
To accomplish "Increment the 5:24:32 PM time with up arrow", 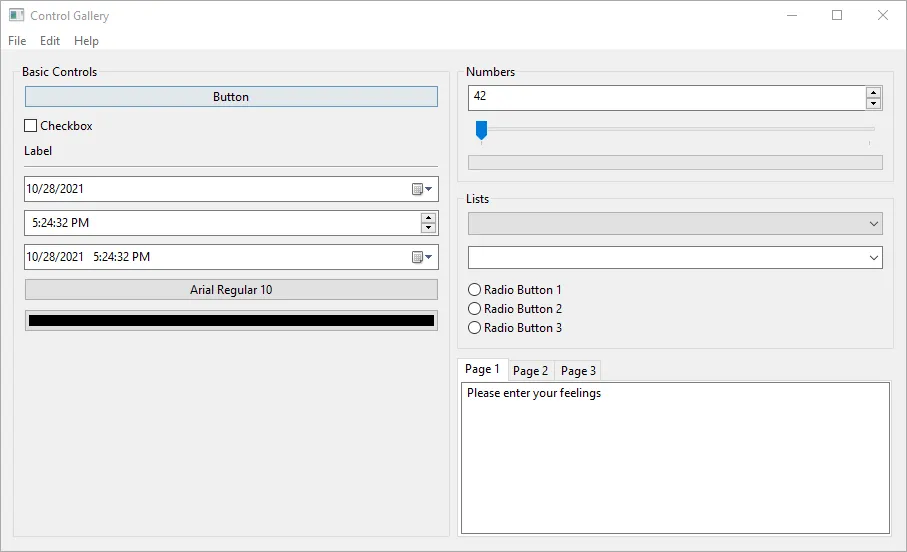I will [x=428, y=218].
